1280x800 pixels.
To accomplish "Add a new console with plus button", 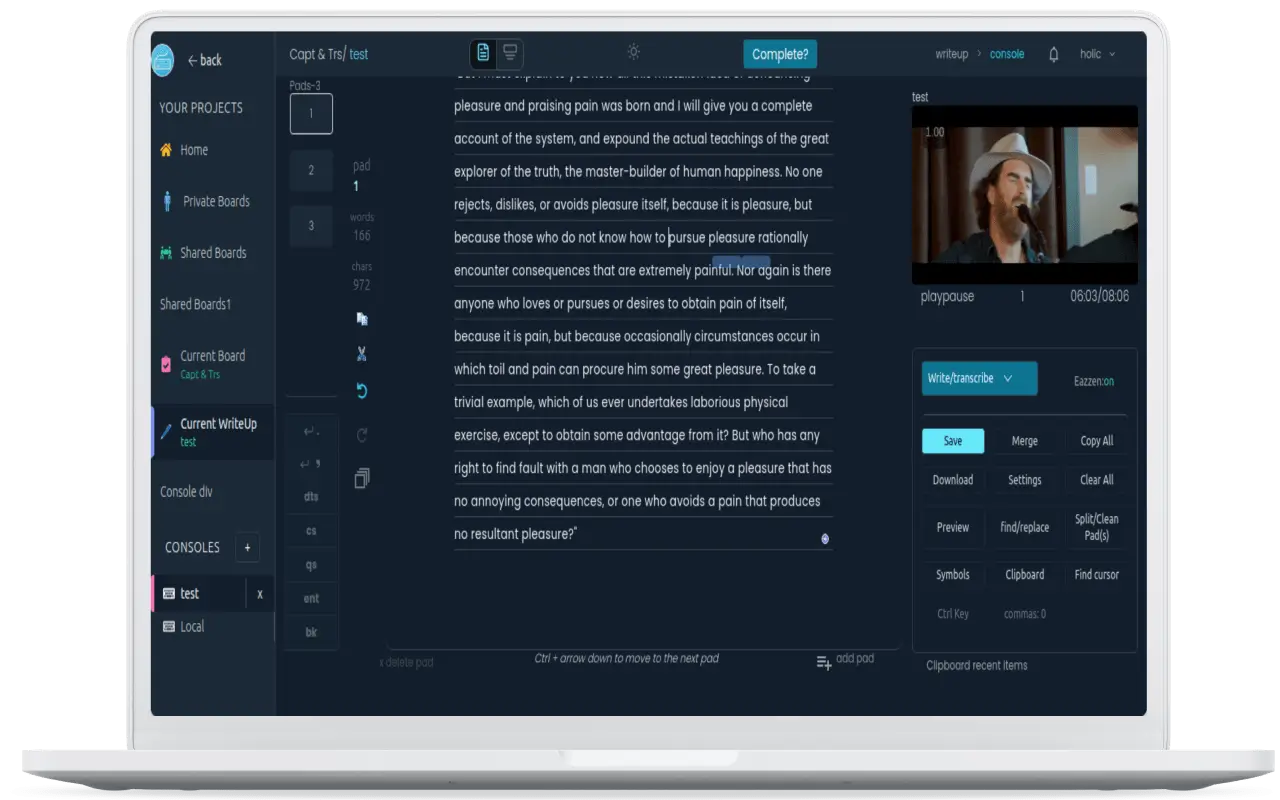I will pyautogui.click(x=247, y=547).
